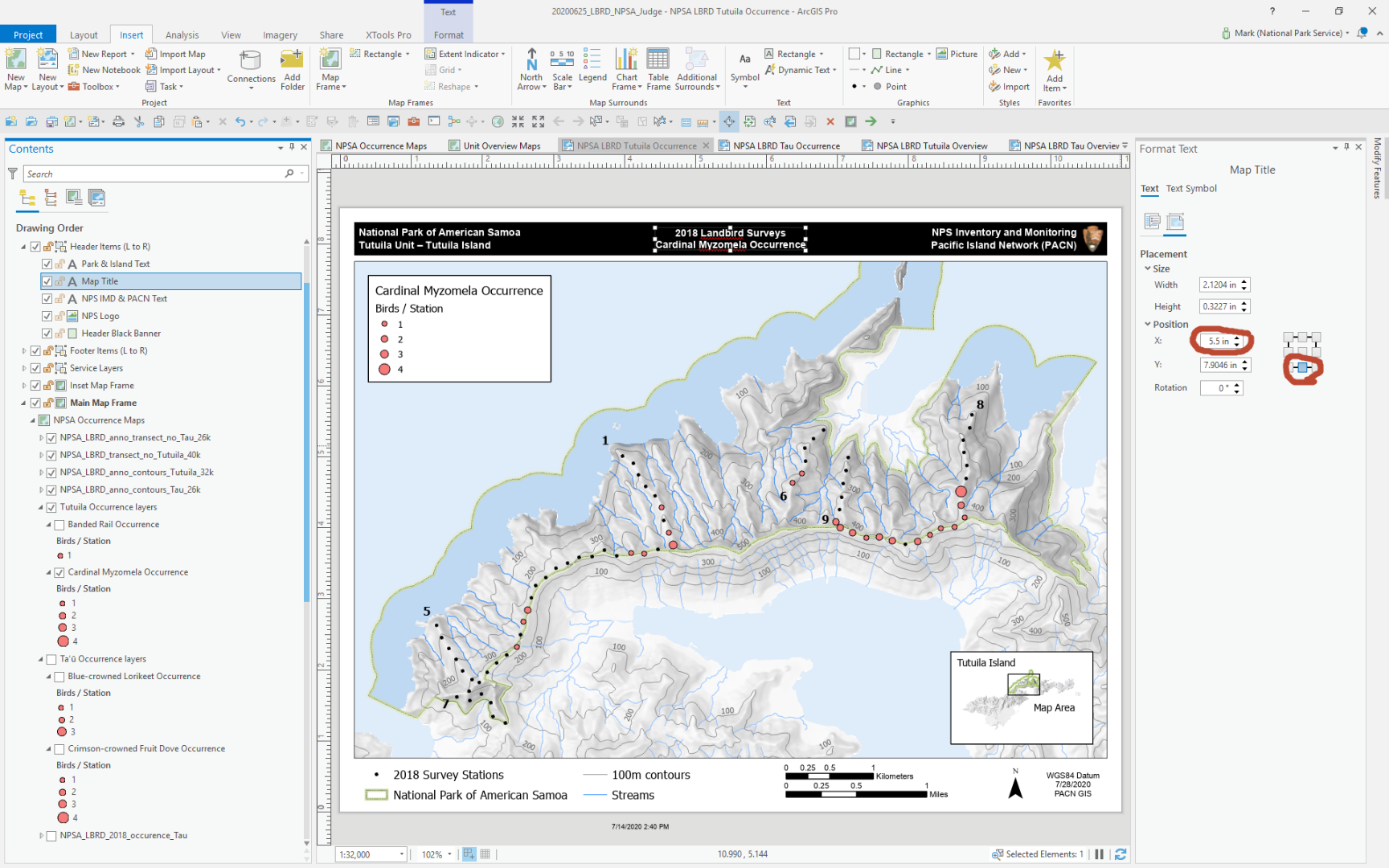
Task: Click the Extent Indicator tool
Action: [465, 54]
